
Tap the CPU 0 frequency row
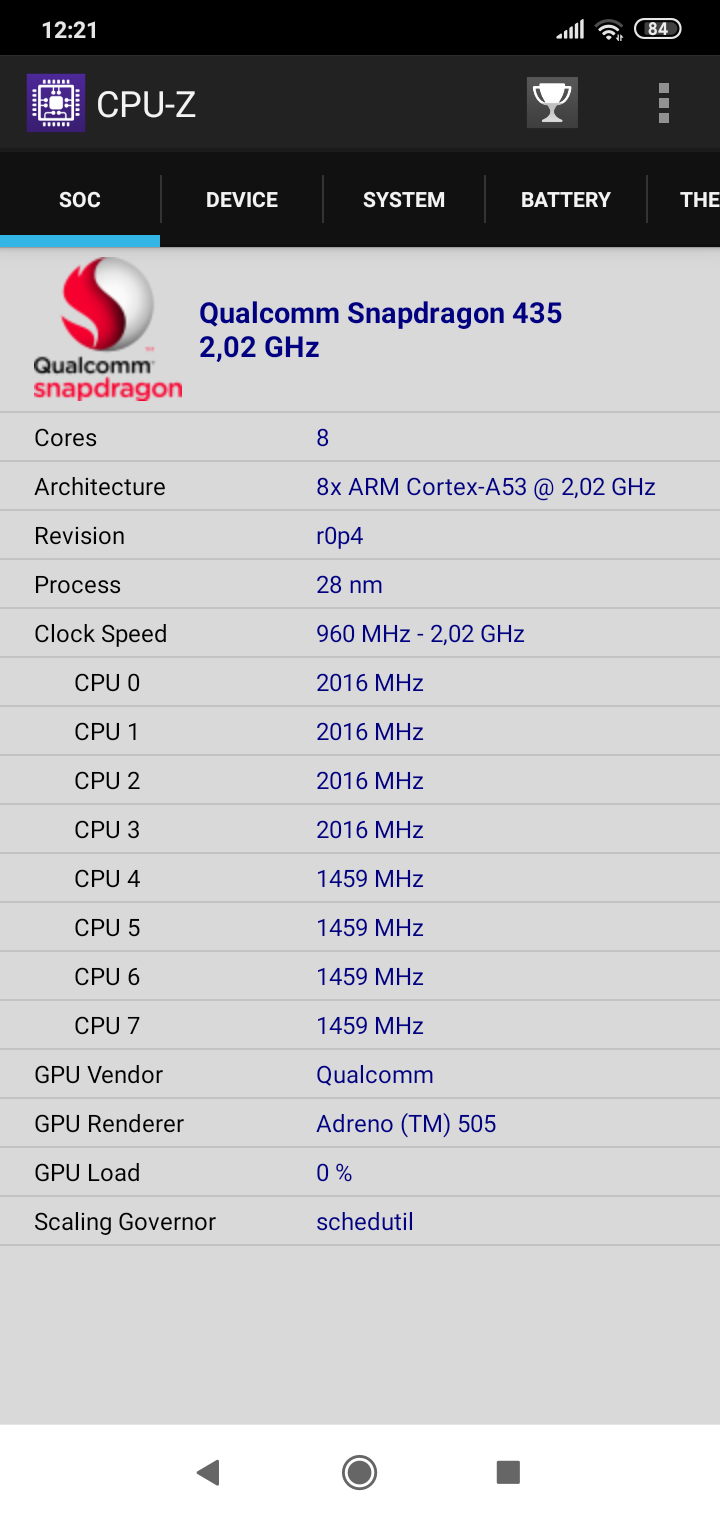(360, 683)
